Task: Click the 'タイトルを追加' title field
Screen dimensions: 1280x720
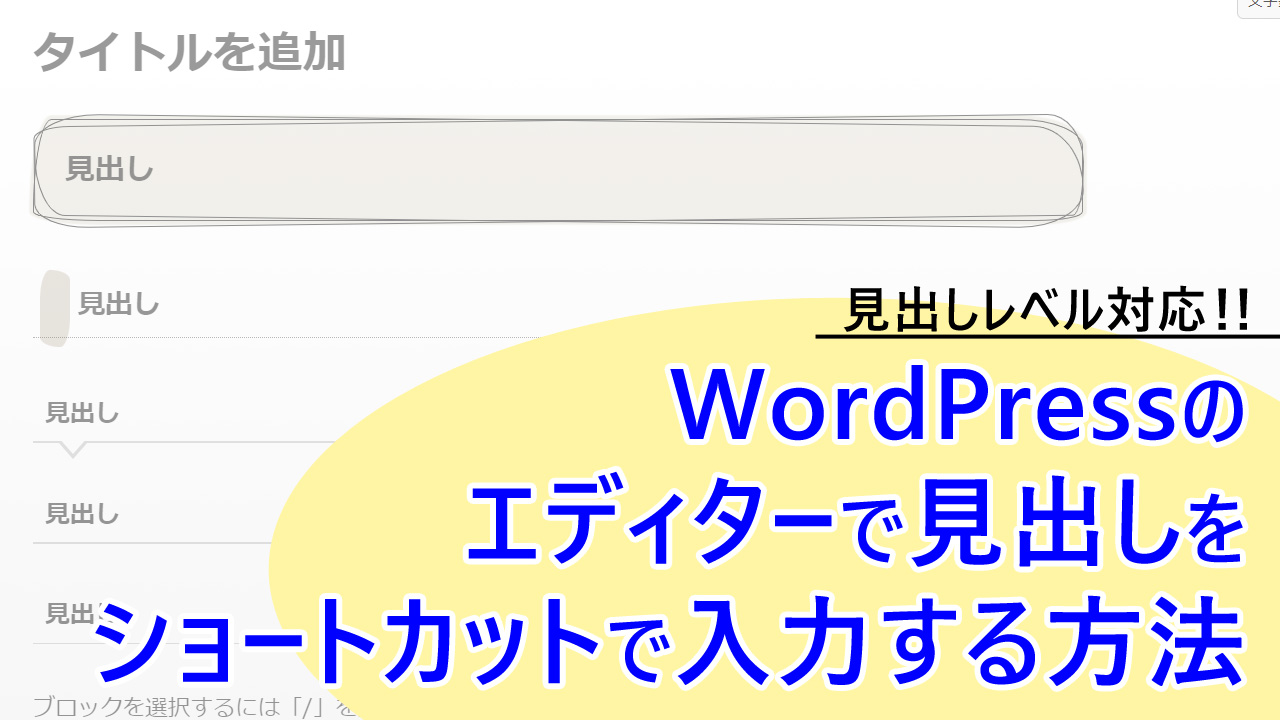Action: (190, 53)
